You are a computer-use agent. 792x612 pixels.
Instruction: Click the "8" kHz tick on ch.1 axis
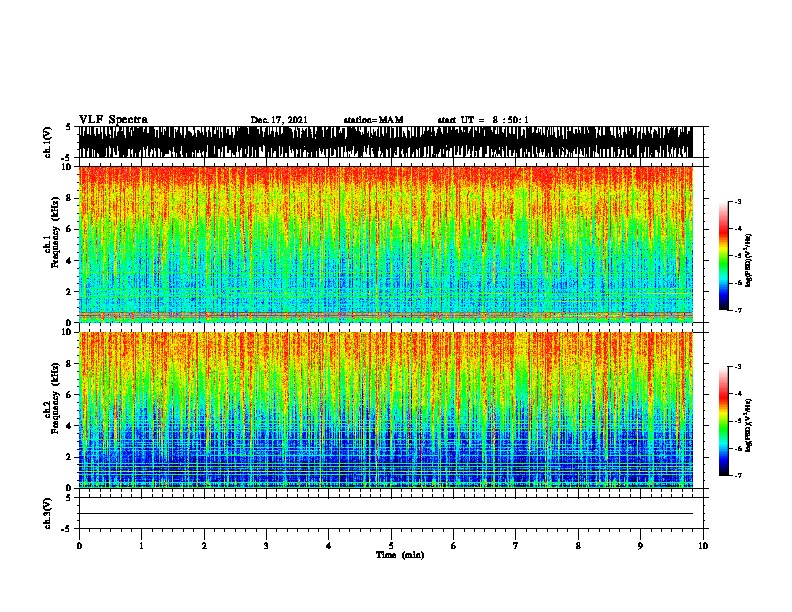(70, 198)
